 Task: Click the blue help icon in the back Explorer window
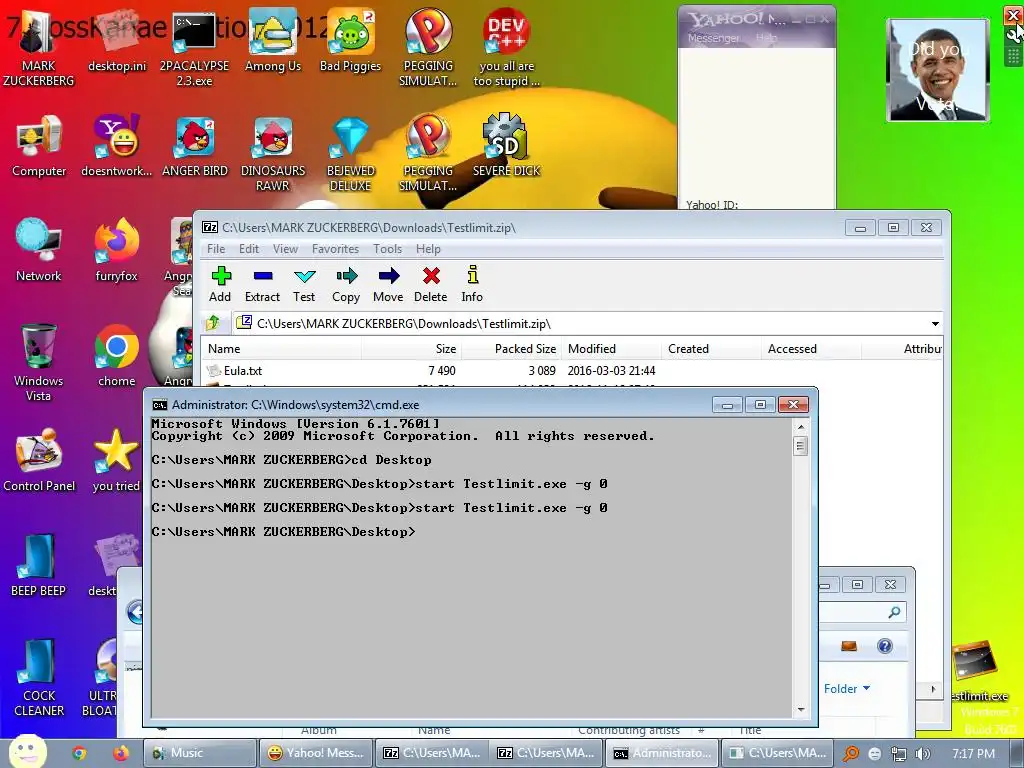tap(885, 646)
